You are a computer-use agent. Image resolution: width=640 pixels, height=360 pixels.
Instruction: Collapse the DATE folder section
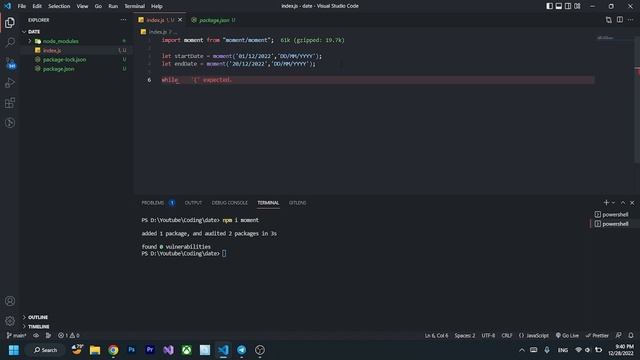coord(76,31)
